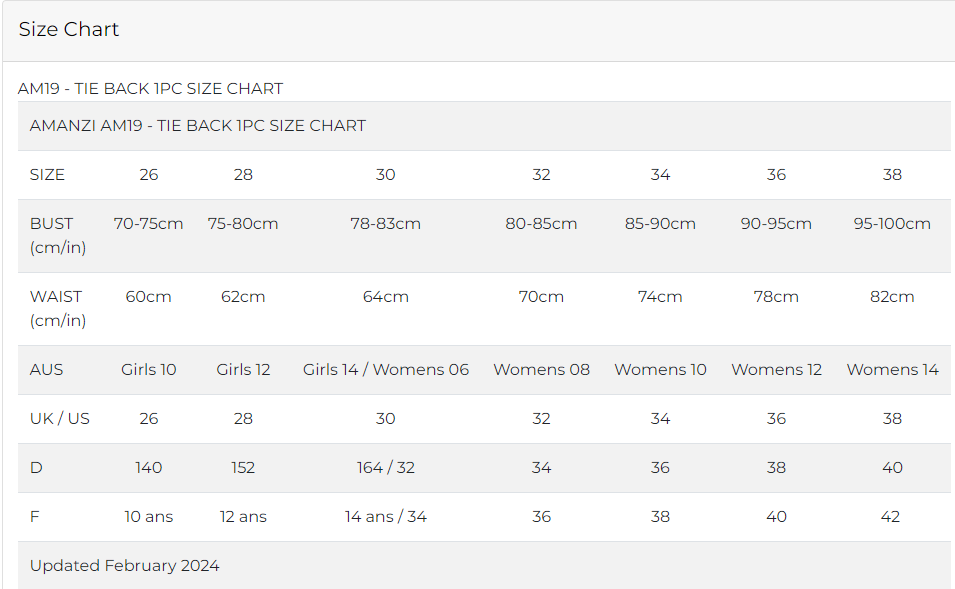Click the "UK / US" row label

click(60, 418)
